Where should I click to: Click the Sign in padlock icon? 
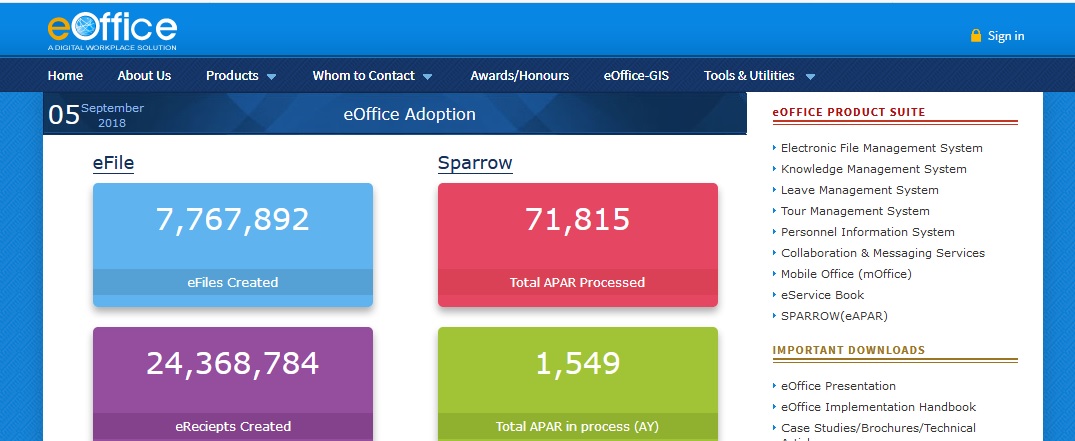click(975, 36)
